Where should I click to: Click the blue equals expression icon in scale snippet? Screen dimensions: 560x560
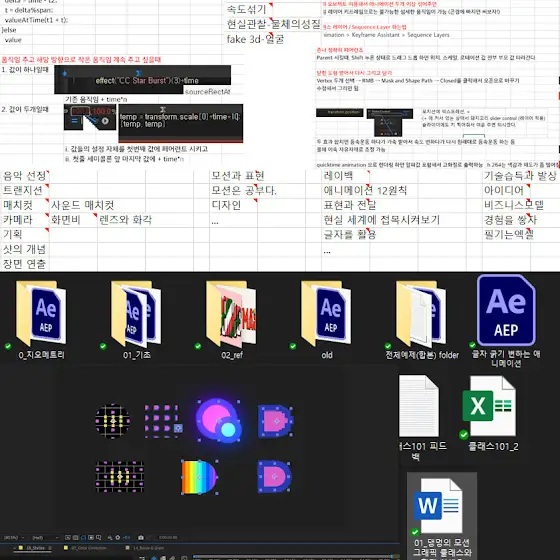[x=74, y=121]
